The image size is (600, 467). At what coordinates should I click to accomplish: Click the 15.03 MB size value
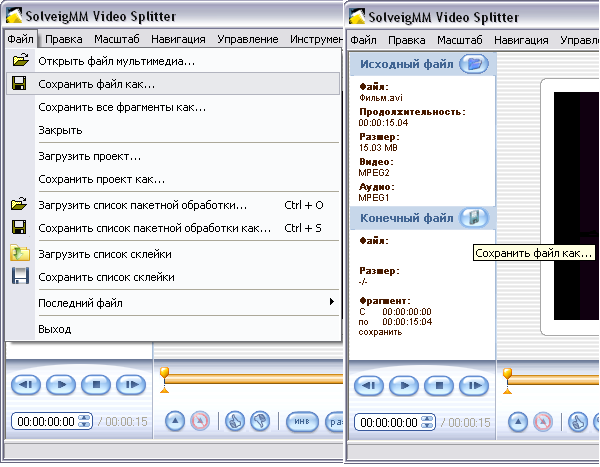coord(378,148)
